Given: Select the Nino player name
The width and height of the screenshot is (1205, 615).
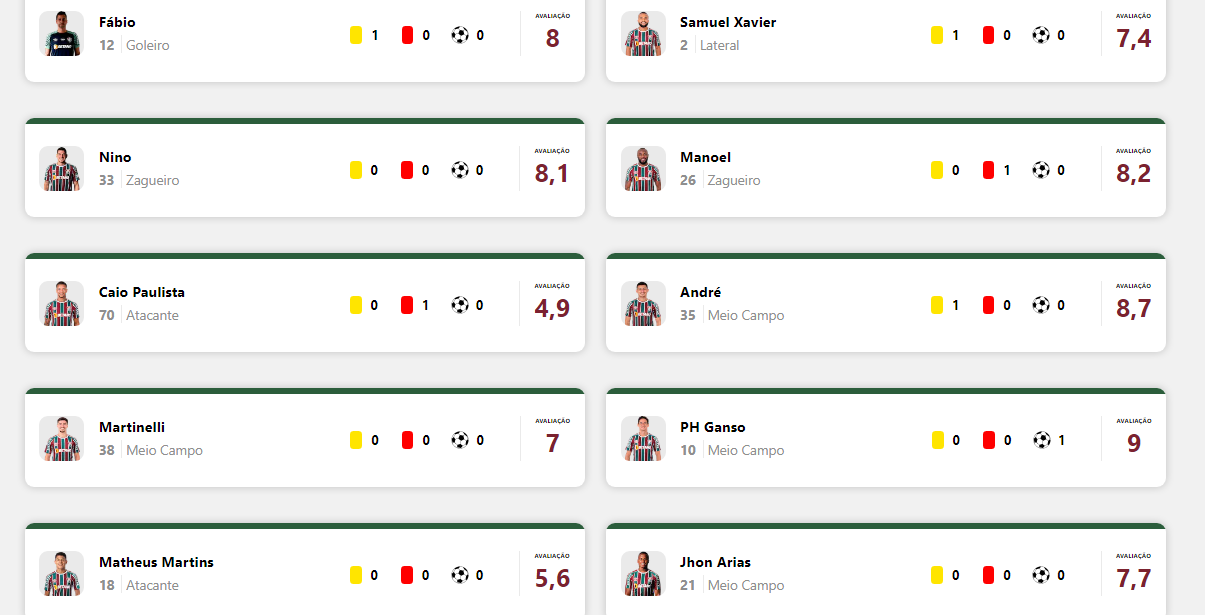Looking at the screenshot, I should click(x=115, y=157).
